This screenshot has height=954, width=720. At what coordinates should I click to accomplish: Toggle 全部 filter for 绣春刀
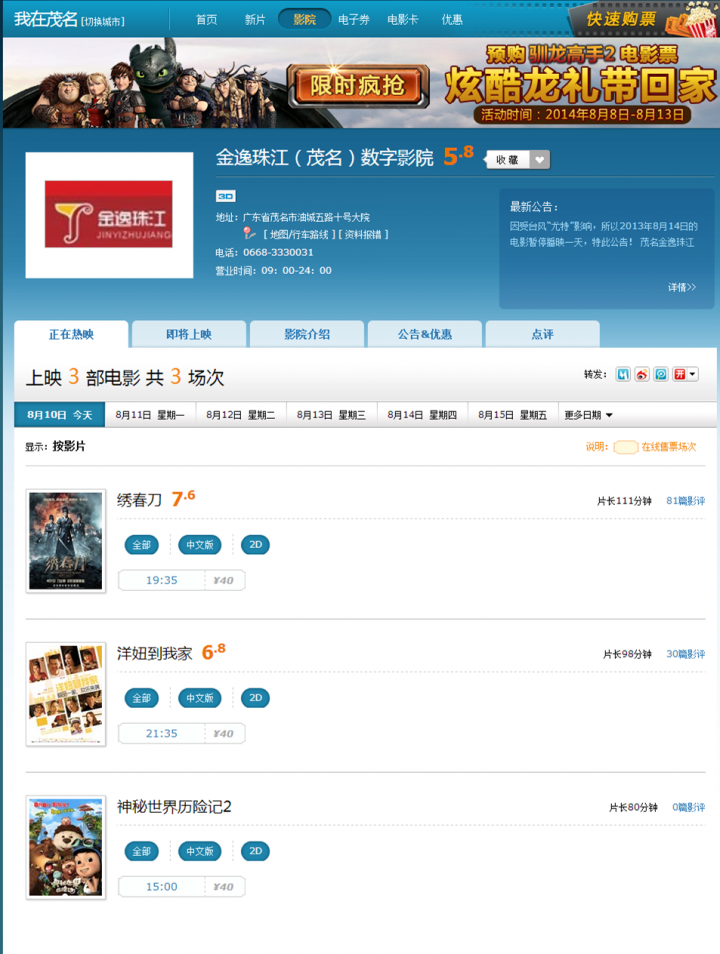pos(142,545)
